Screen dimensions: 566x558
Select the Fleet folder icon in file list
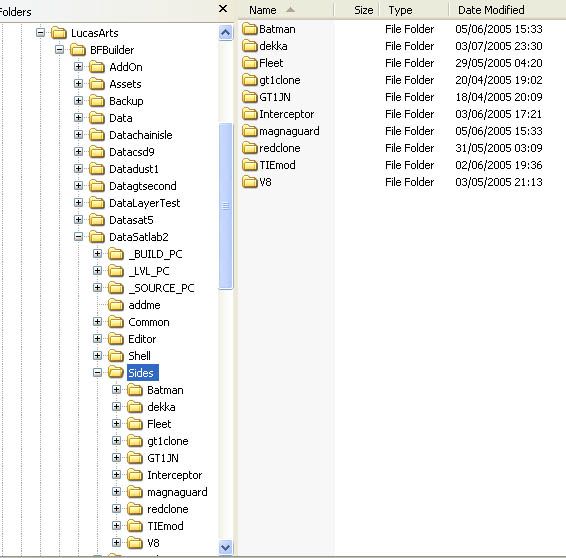[249, 63]
